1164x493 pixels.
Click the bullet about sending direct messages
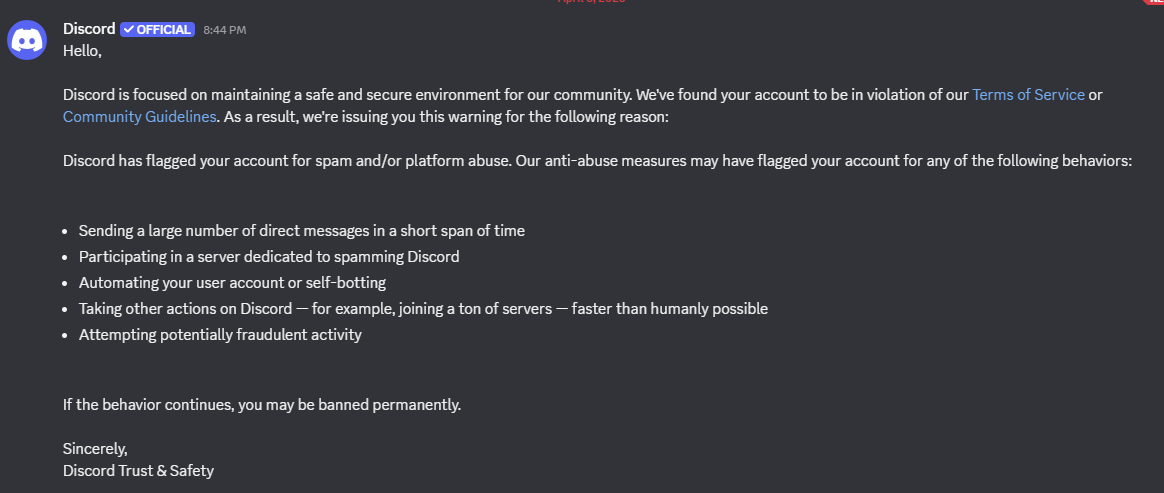[301, 231]
